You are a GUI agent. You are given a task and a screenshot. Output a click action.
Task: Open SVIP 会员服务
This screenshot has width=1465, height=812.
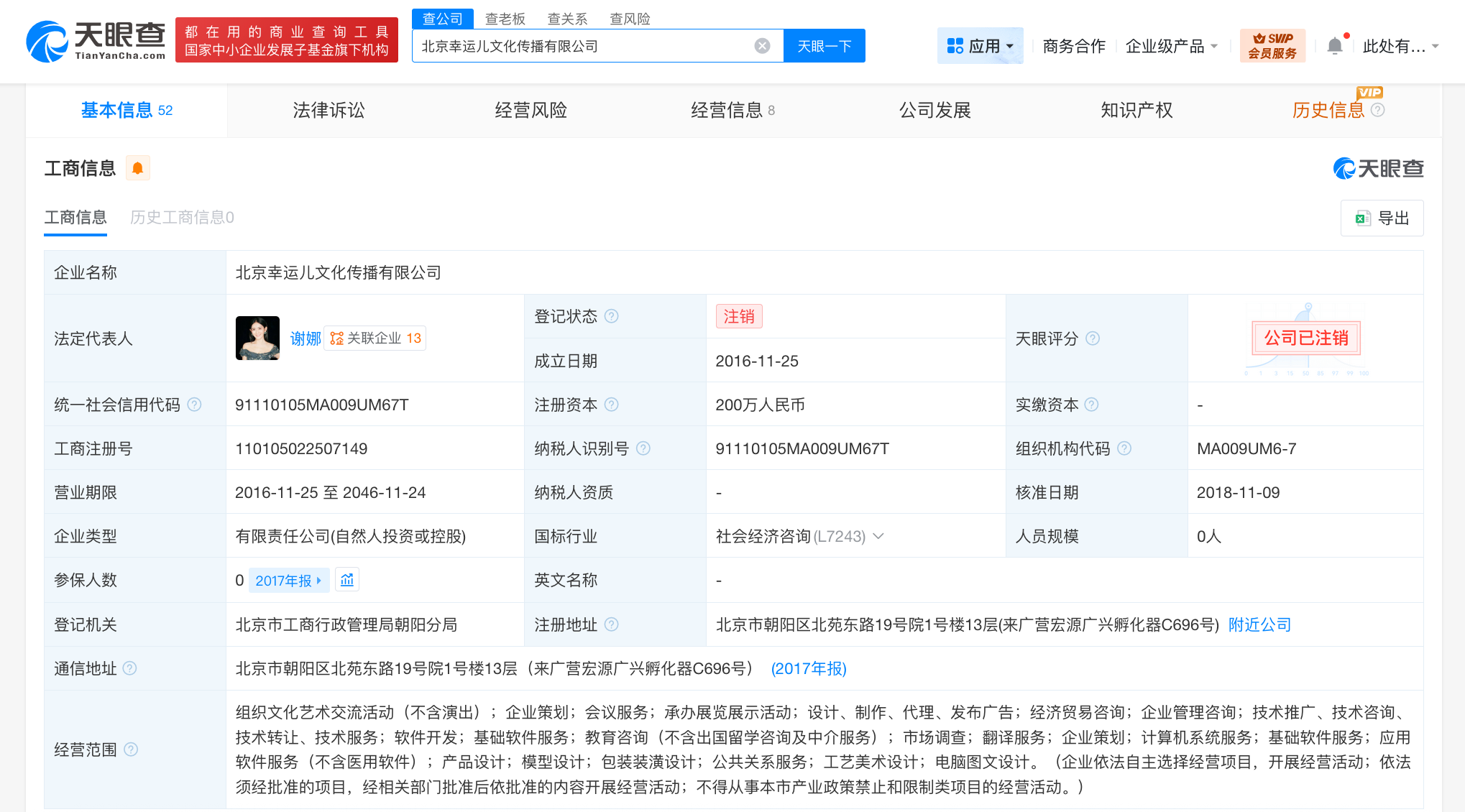(1272, 45)
